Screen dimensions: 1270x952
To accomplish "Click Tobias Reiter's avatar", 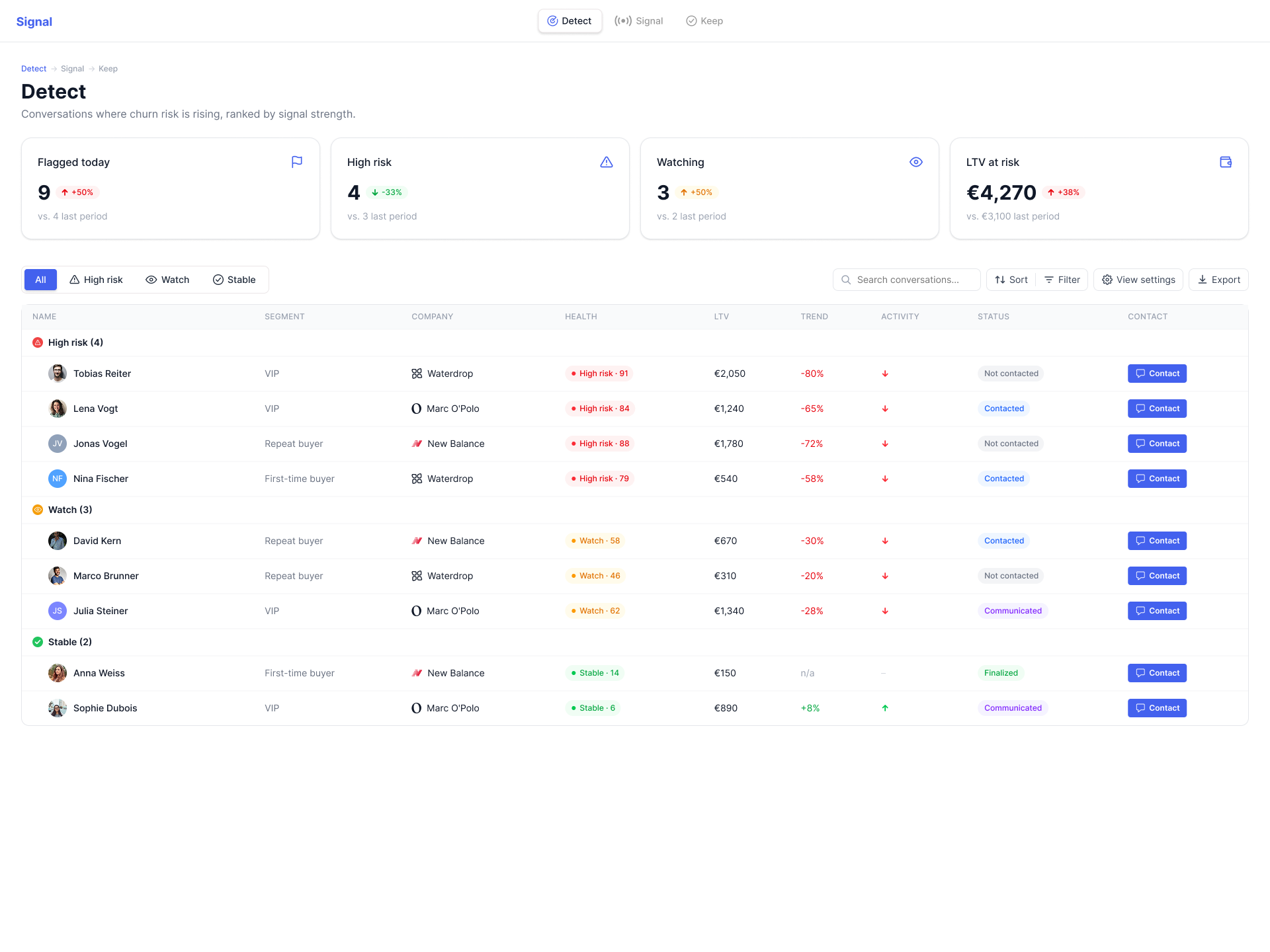I will [x=58, y=374].
